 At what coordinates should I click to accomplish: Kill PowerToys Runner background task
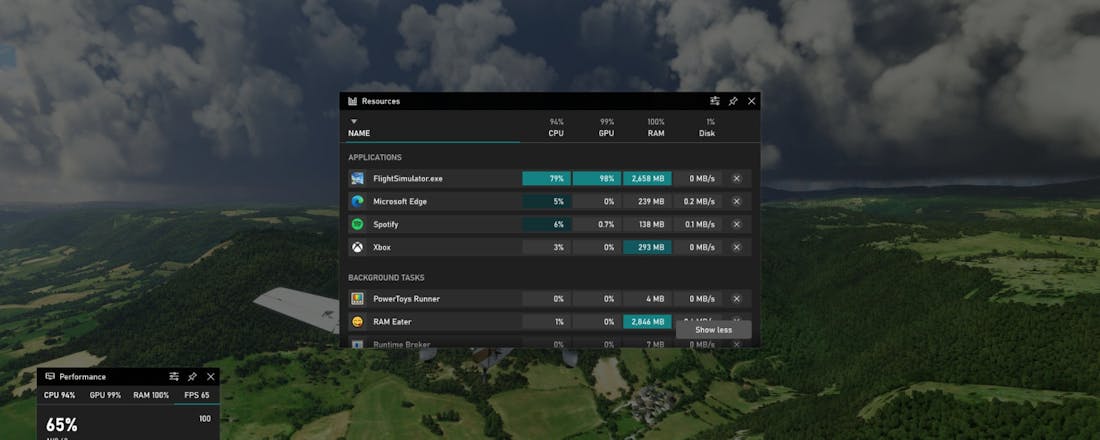737,298
